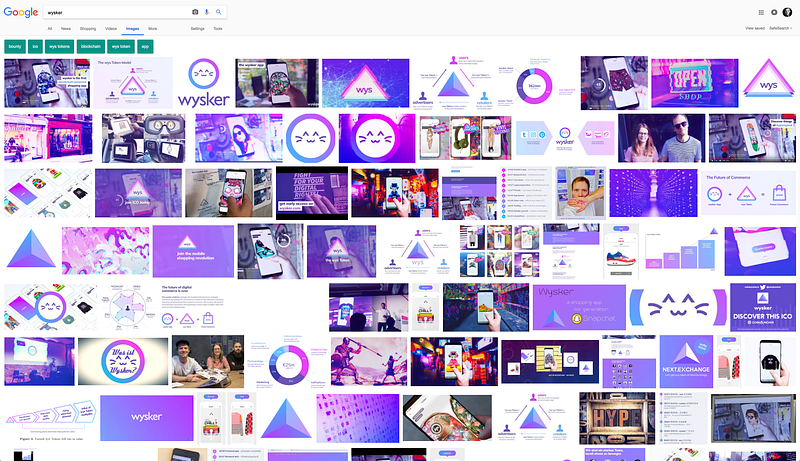Open the View saved link

coord(755,29)
